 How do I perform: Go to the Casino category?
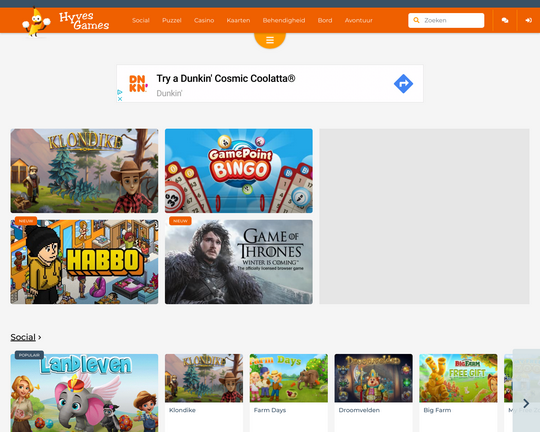[x=204, y=20]
